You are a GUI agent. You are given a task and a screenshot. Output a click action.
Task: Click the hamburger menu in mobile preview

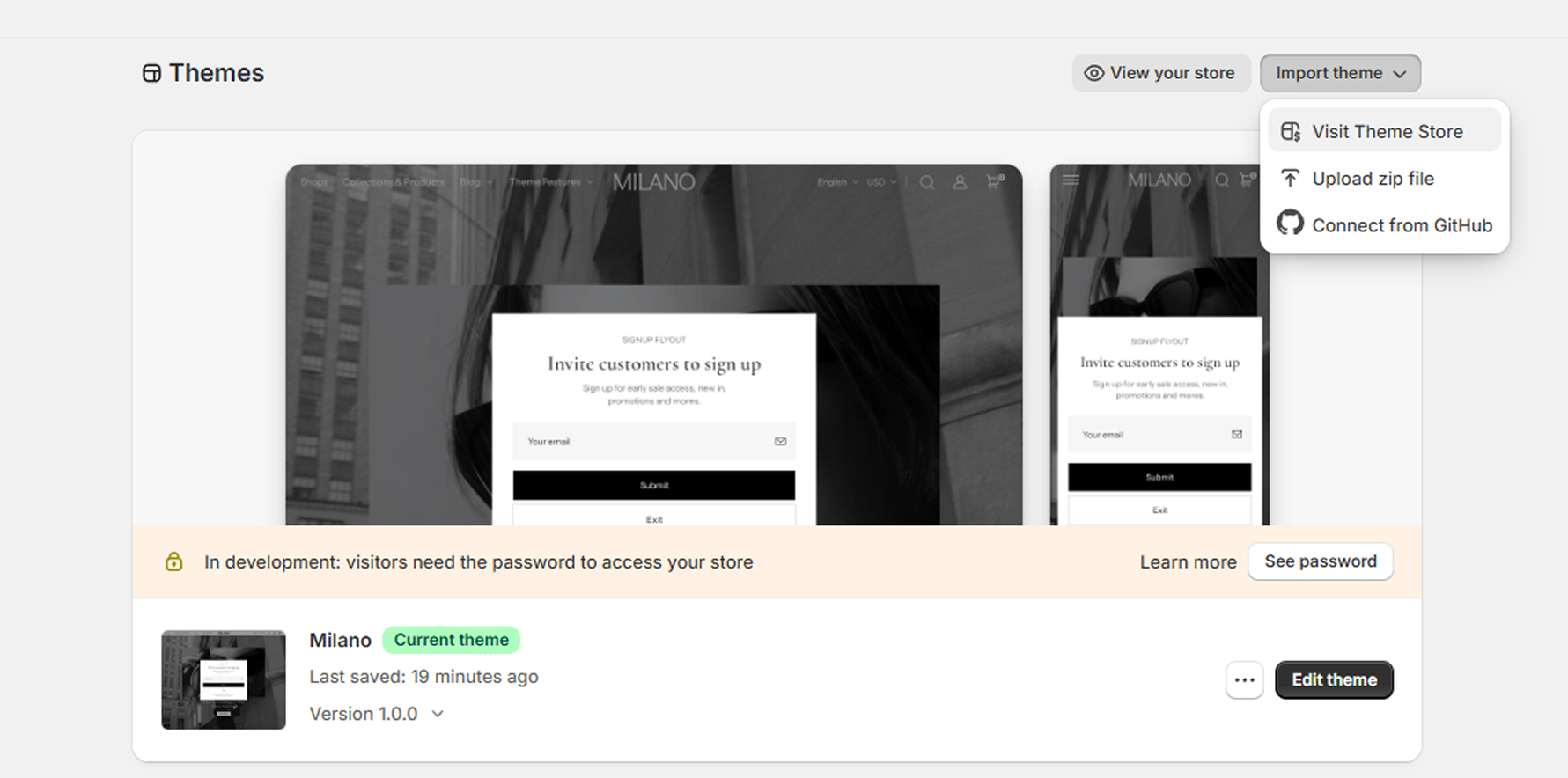[x=1071, y=180]
